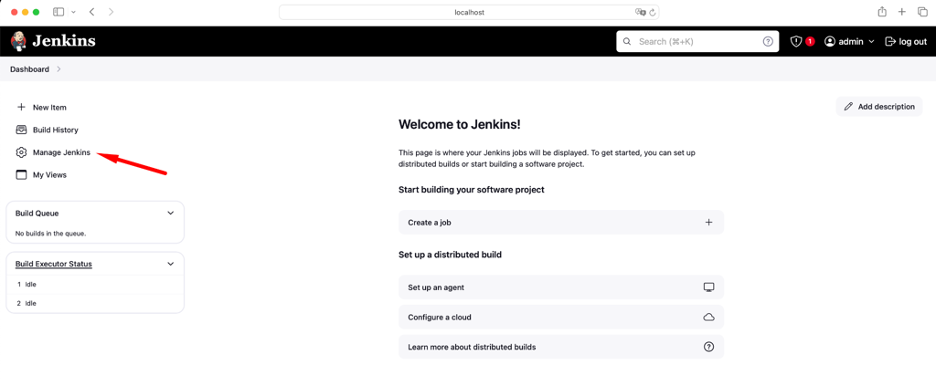Click the monitor icon on Set up an agent

pos(709,287)
